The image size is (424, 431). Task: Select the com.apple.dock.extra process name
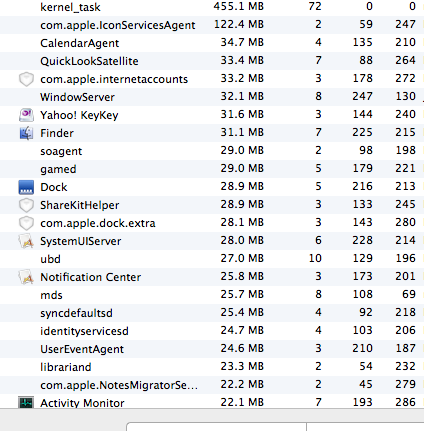pyautogui.click(x=98, y=223)
